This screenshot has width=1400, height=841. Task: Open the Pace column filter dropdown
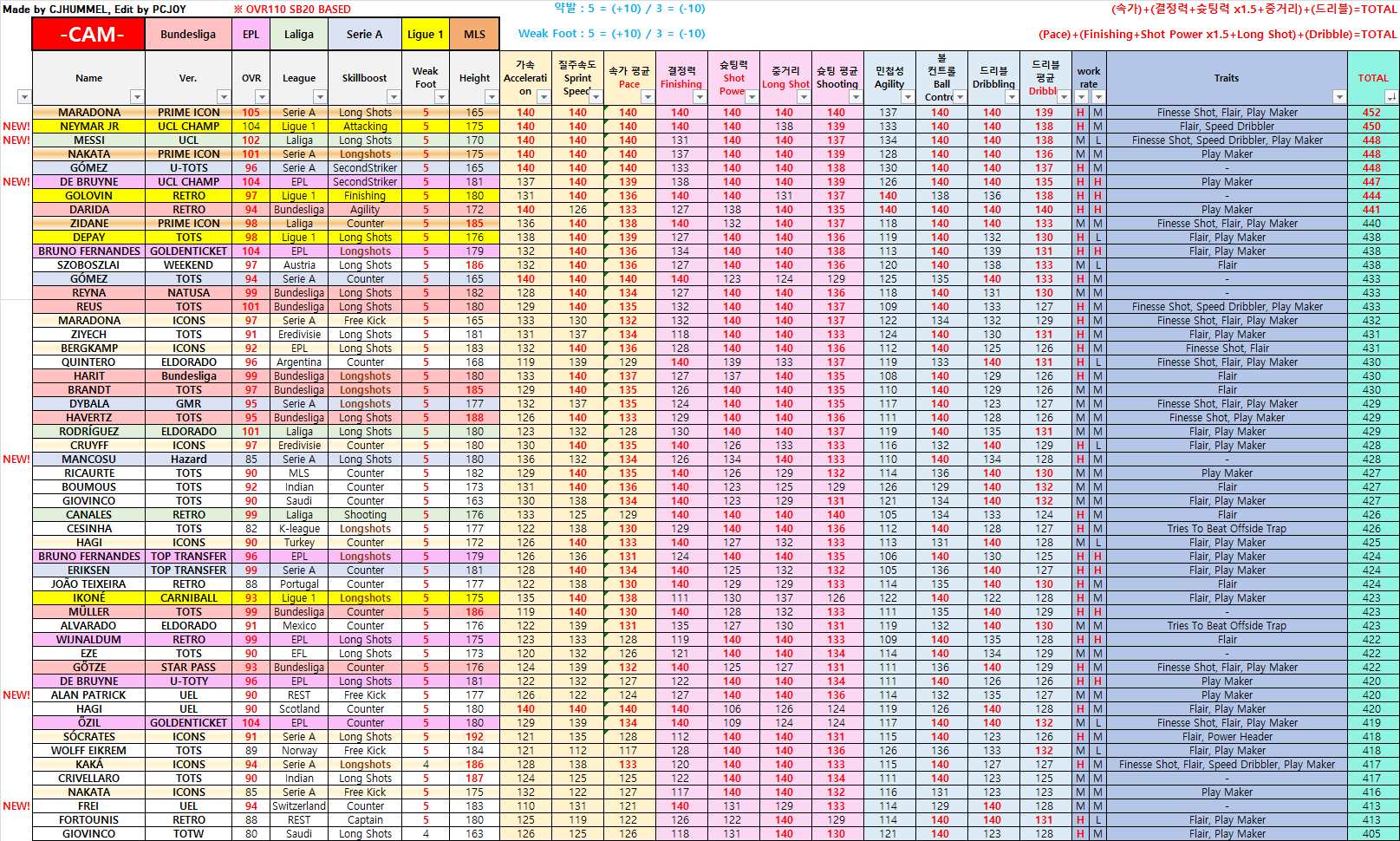tap(648, 97)
